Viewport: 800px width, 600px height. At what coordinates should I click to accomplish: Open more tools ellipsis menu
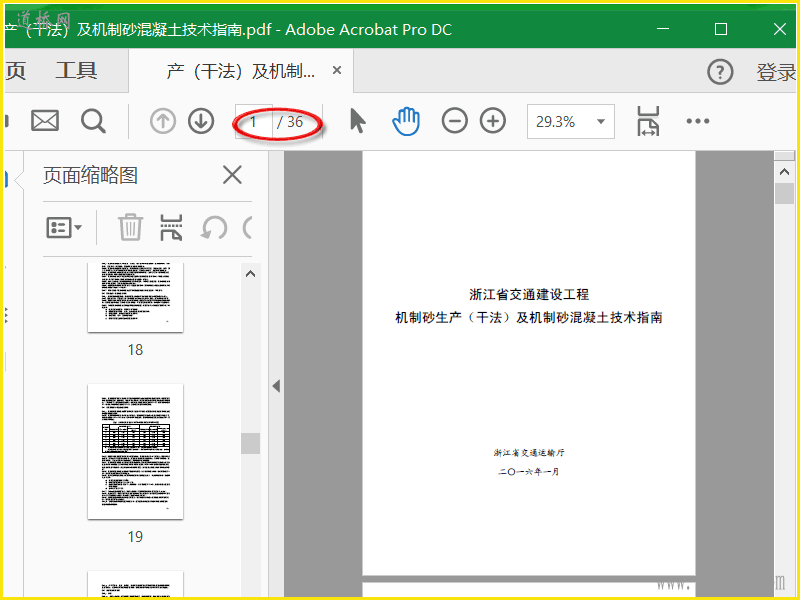coord(697,121)
